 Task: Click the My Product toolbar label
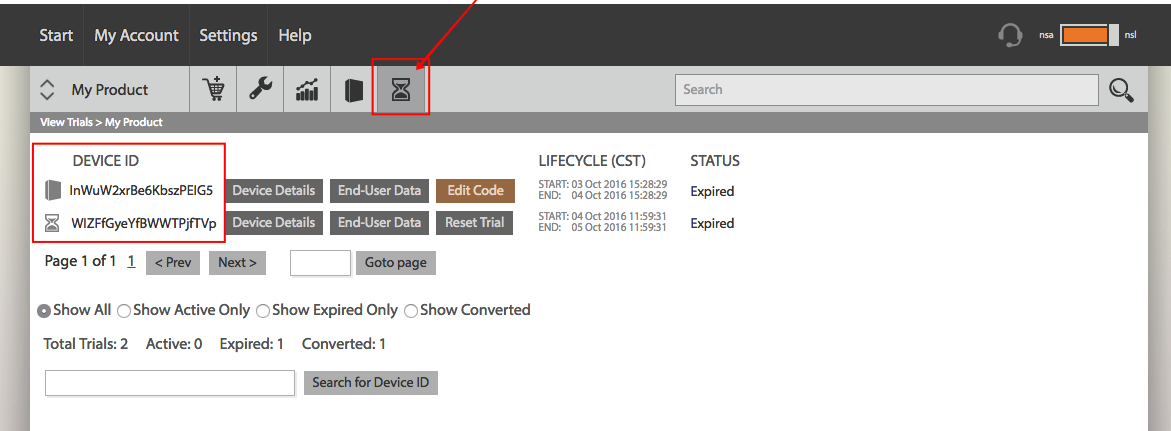pos(110,90)
